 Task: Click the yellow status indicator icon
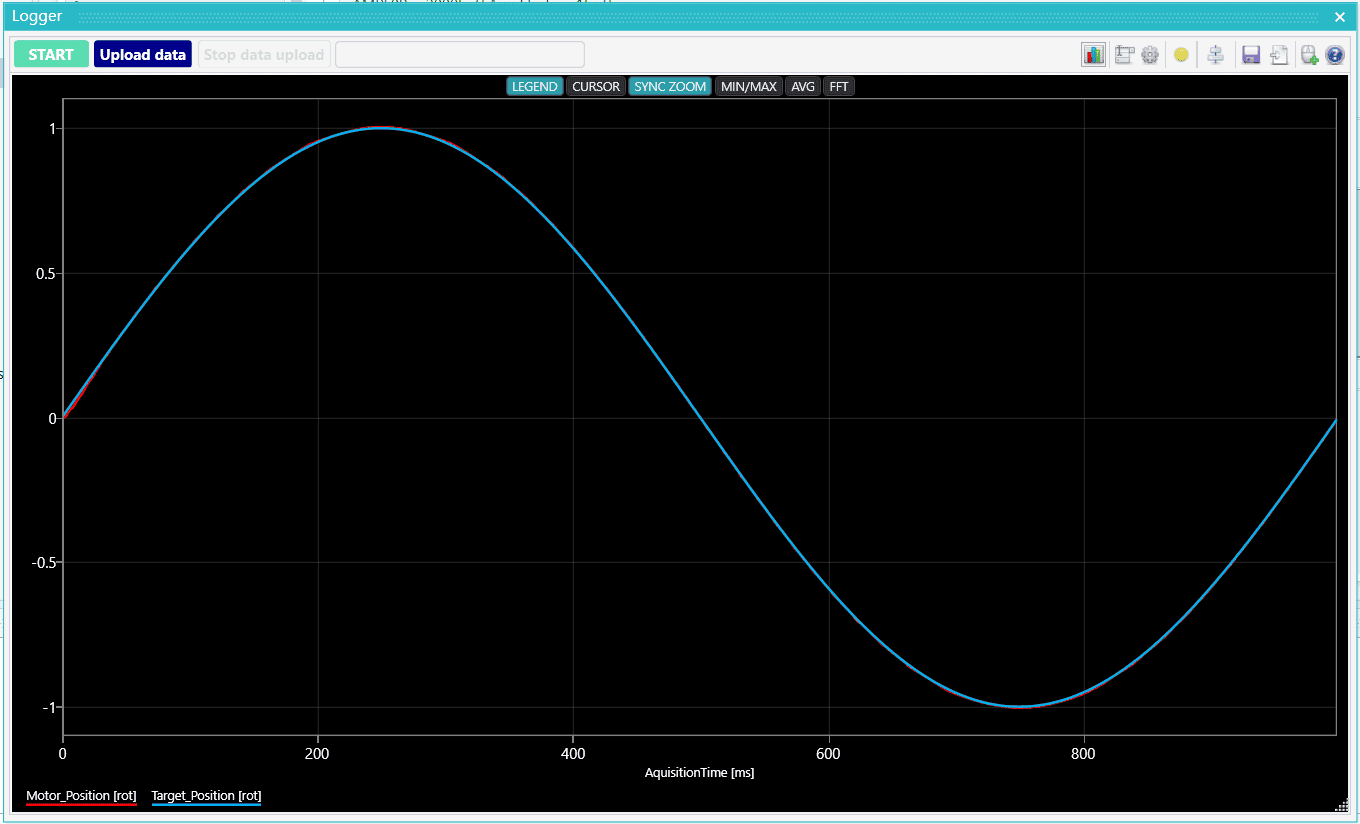[x=1181, y=55]
